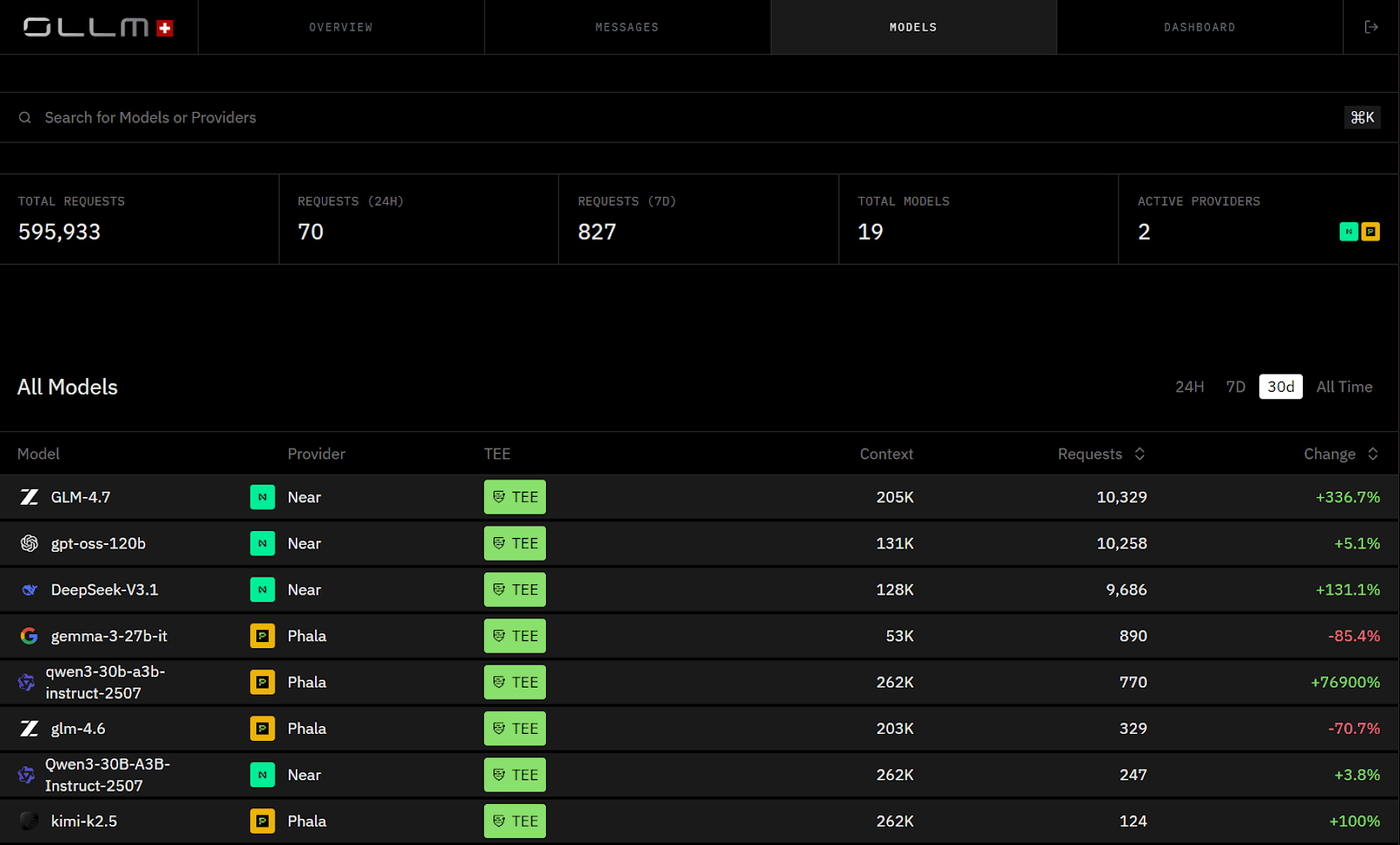
Task: Click the kimi-k2.5 model logo icon
Action: tap(29, 821)
